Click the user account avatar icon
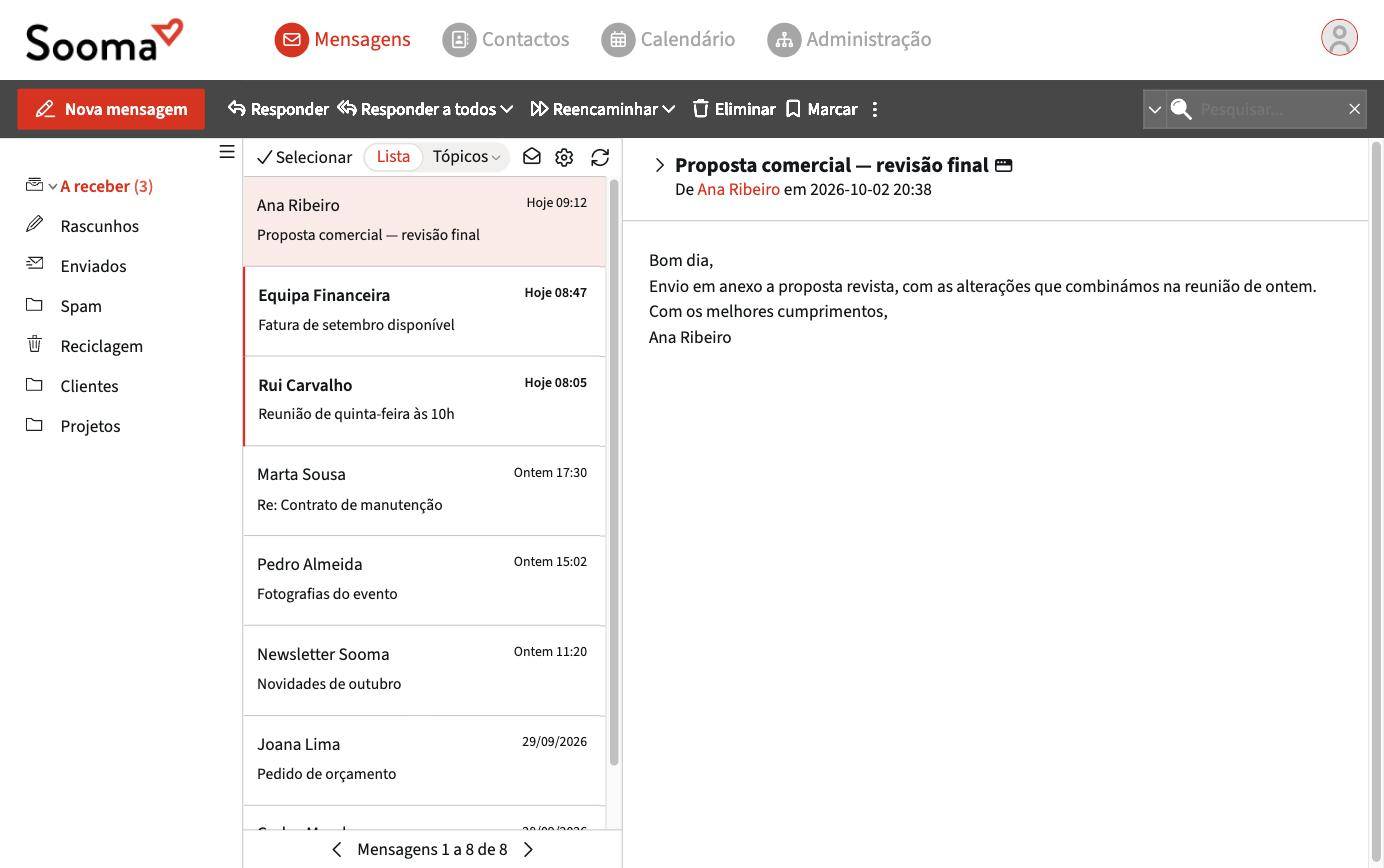Viewport: 1384px width, 868px height. coord(1339,38)
